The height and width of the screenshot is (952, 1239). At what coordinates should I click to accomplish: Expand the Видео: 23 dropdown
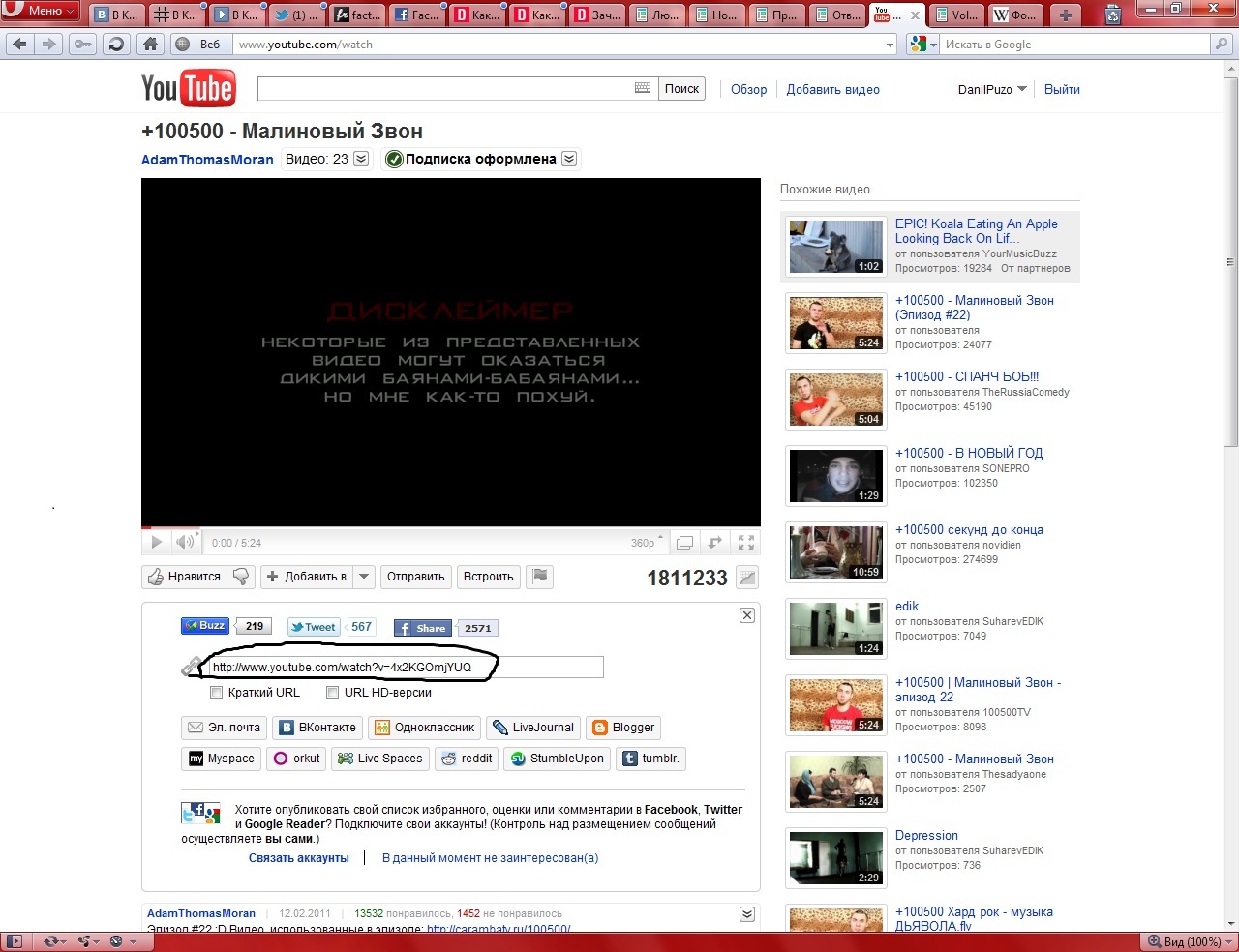click(x=361, y=160)
